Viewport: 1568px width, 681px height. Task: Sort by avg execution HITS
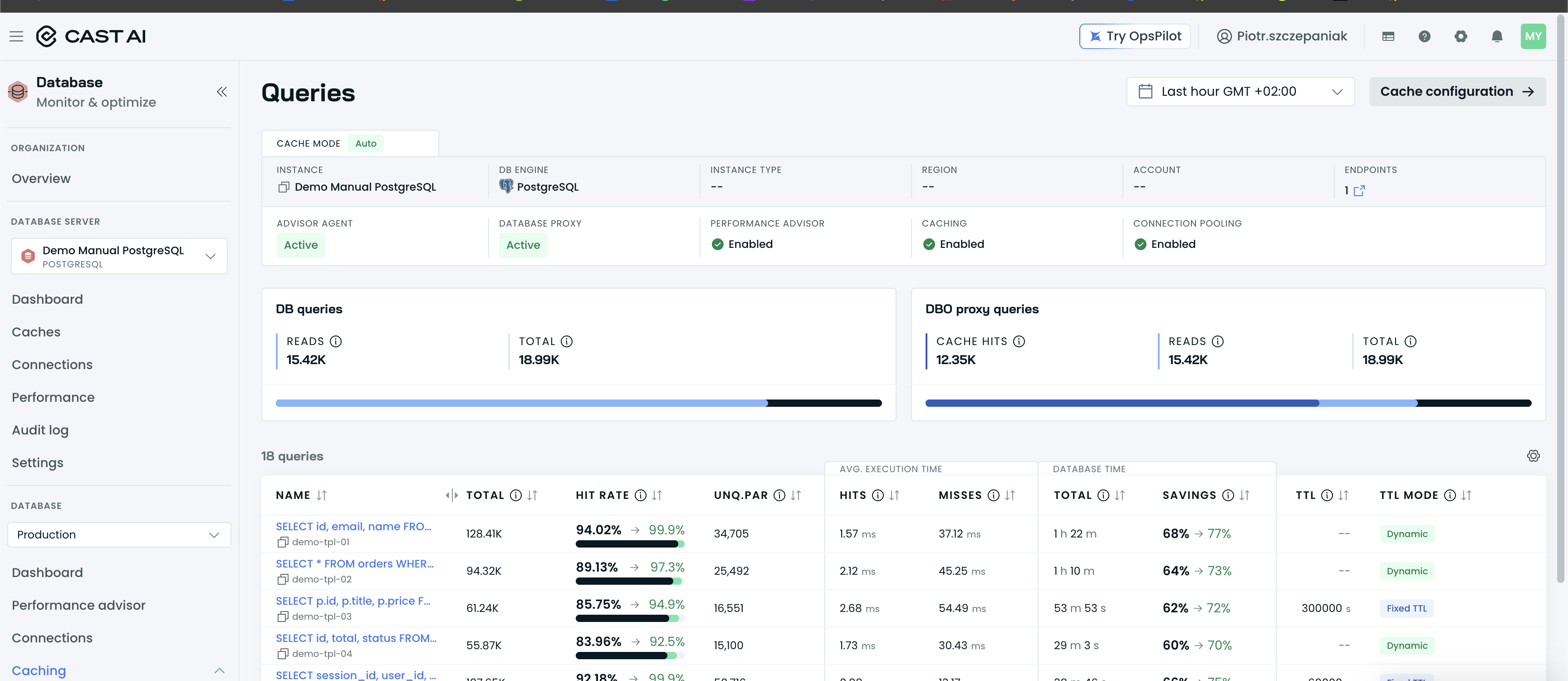[893, 495]
